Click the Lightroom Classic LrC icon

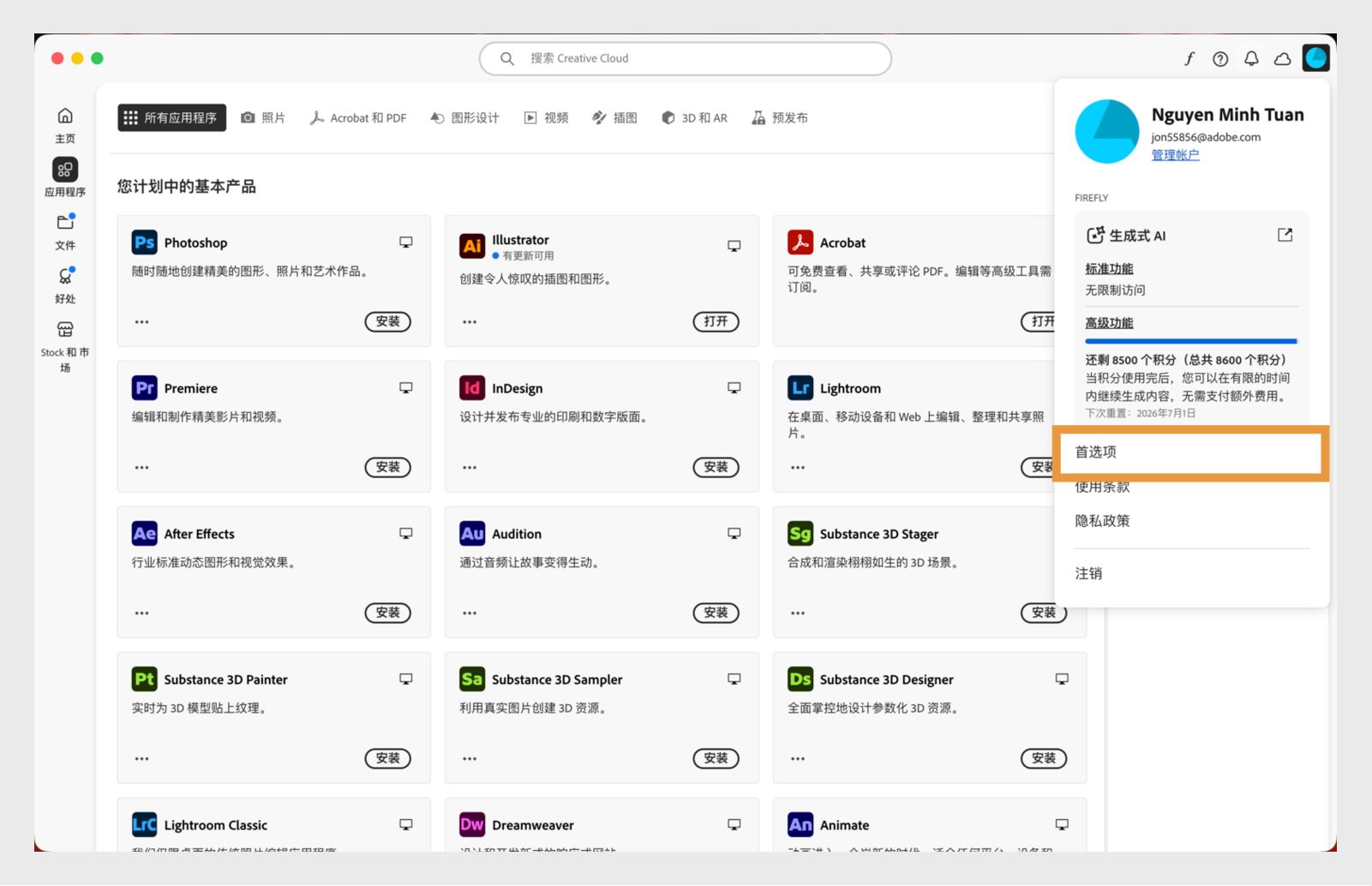coord(145,825)
